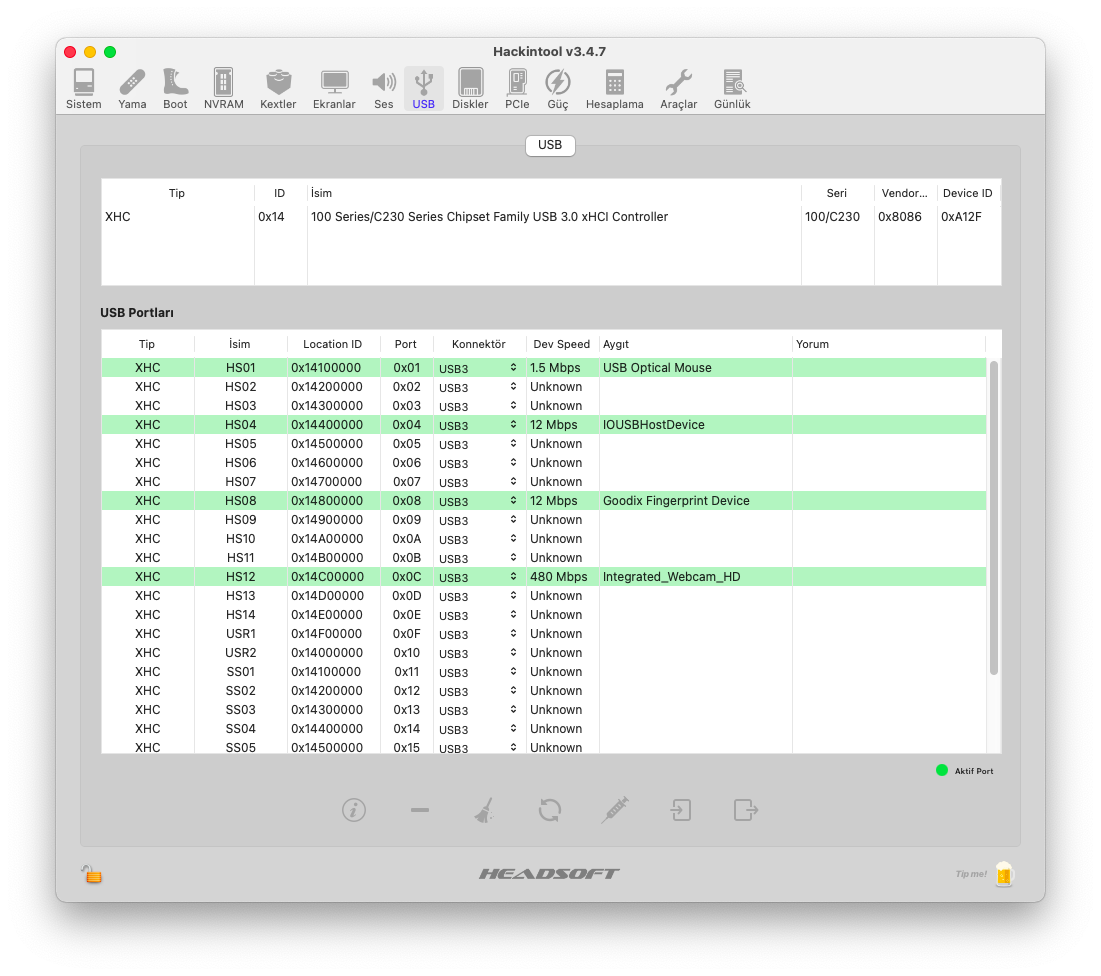The image size is (1101, 976).
Task: Click the minus delete port icon
Action: [x=420, y=810]
